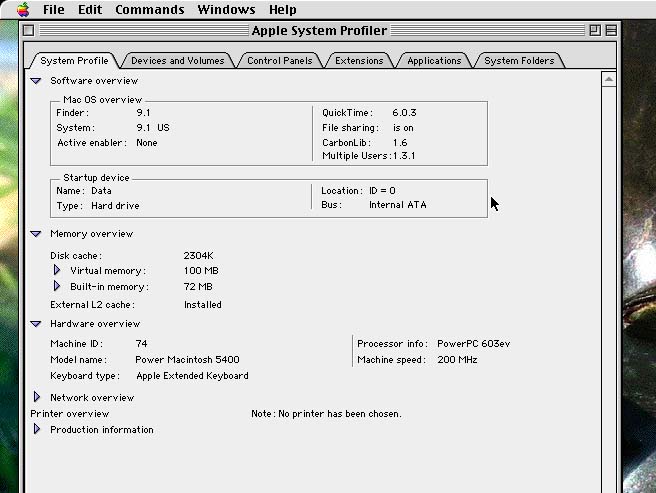Screen dimensions: 656x493
Task: Click the Machine speed 200 MHz value
Action: (x=457, y=359)
